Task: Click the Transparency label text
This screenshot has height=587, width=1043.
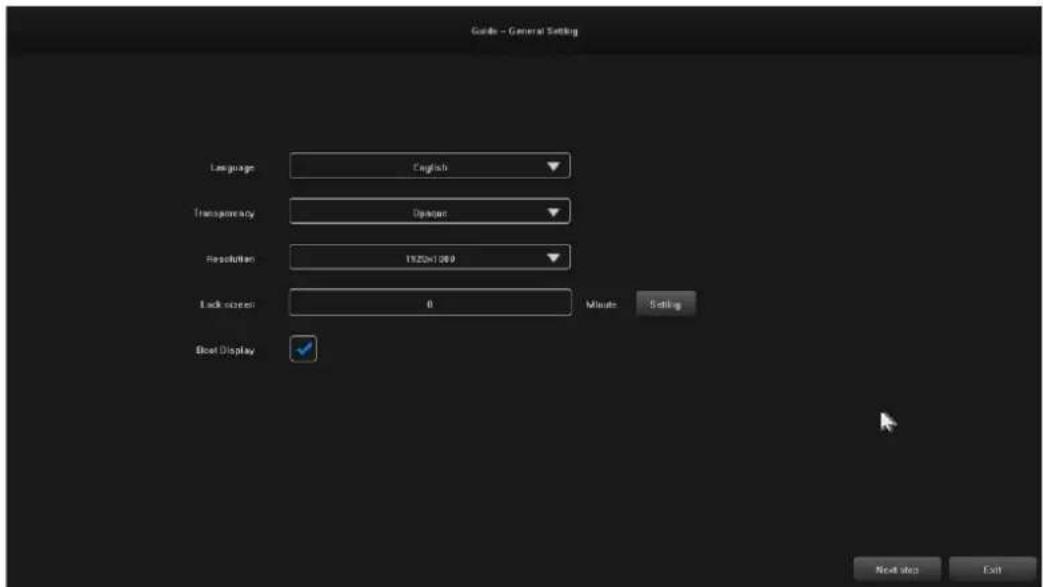Action: point(224,213)
